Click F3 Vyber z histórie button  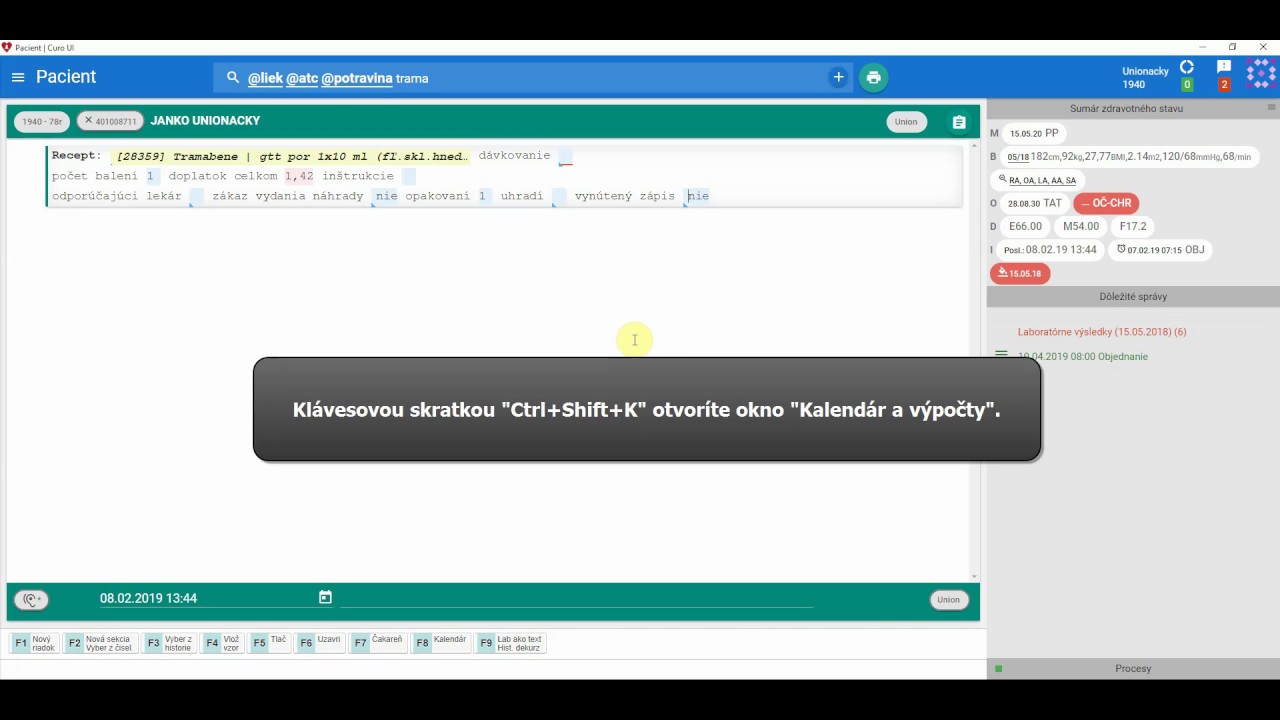169,643
